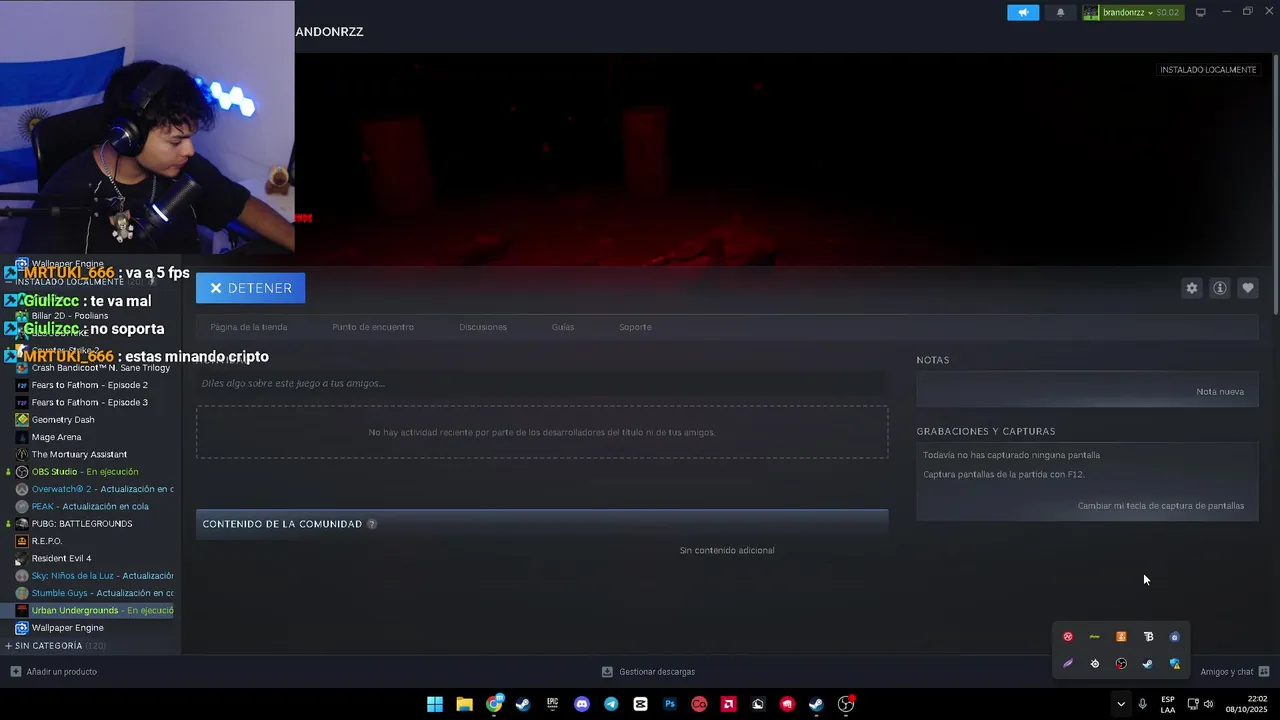Open help icon beside Contenido de la comunidad
This screenshot has width=1280, height=720.
point(372,524)
